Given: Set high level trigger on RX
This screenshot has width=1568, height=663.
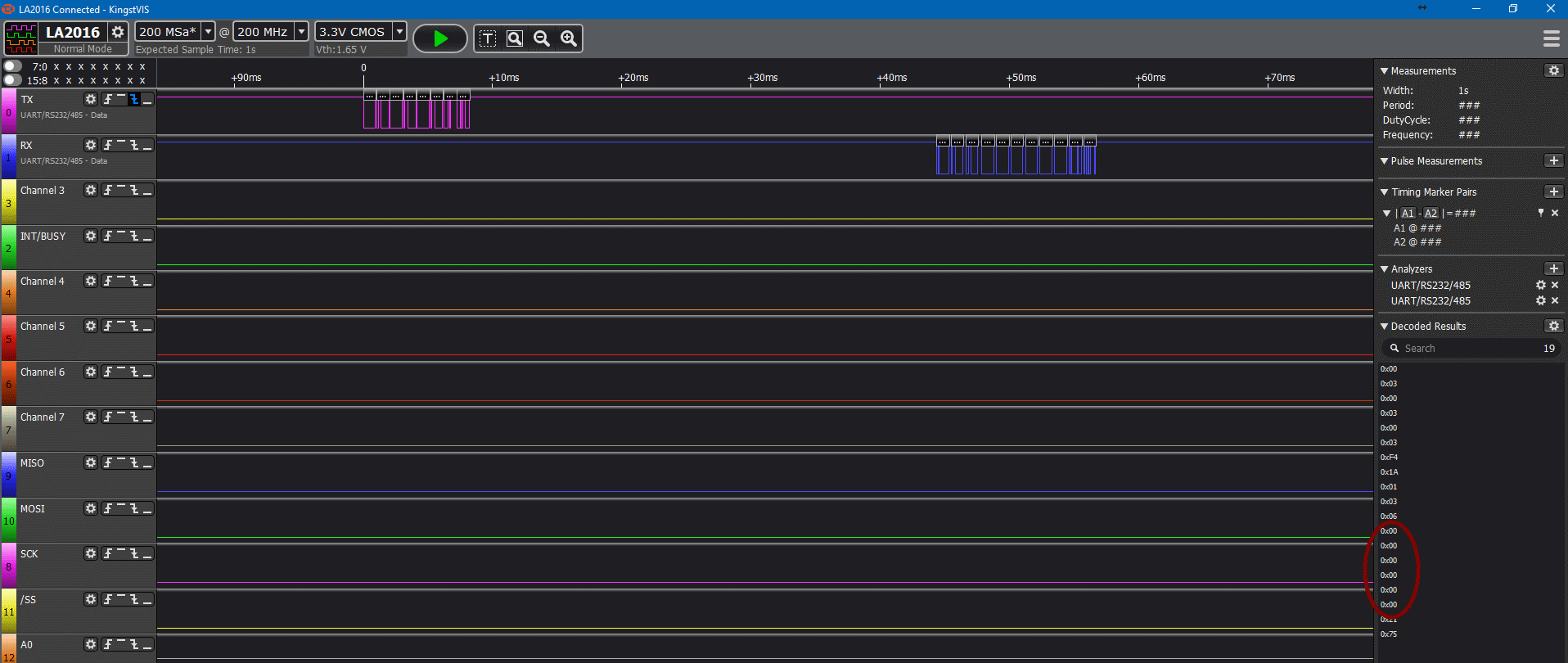Looking at the screenshot, I should [x=121, y=145].
